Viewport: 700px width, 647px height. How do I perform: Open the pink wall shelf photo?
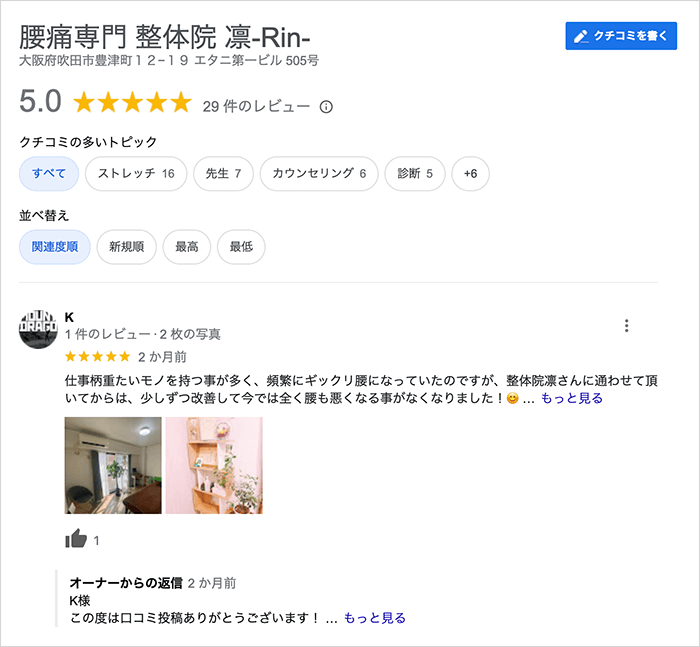[x=214, y=465]
